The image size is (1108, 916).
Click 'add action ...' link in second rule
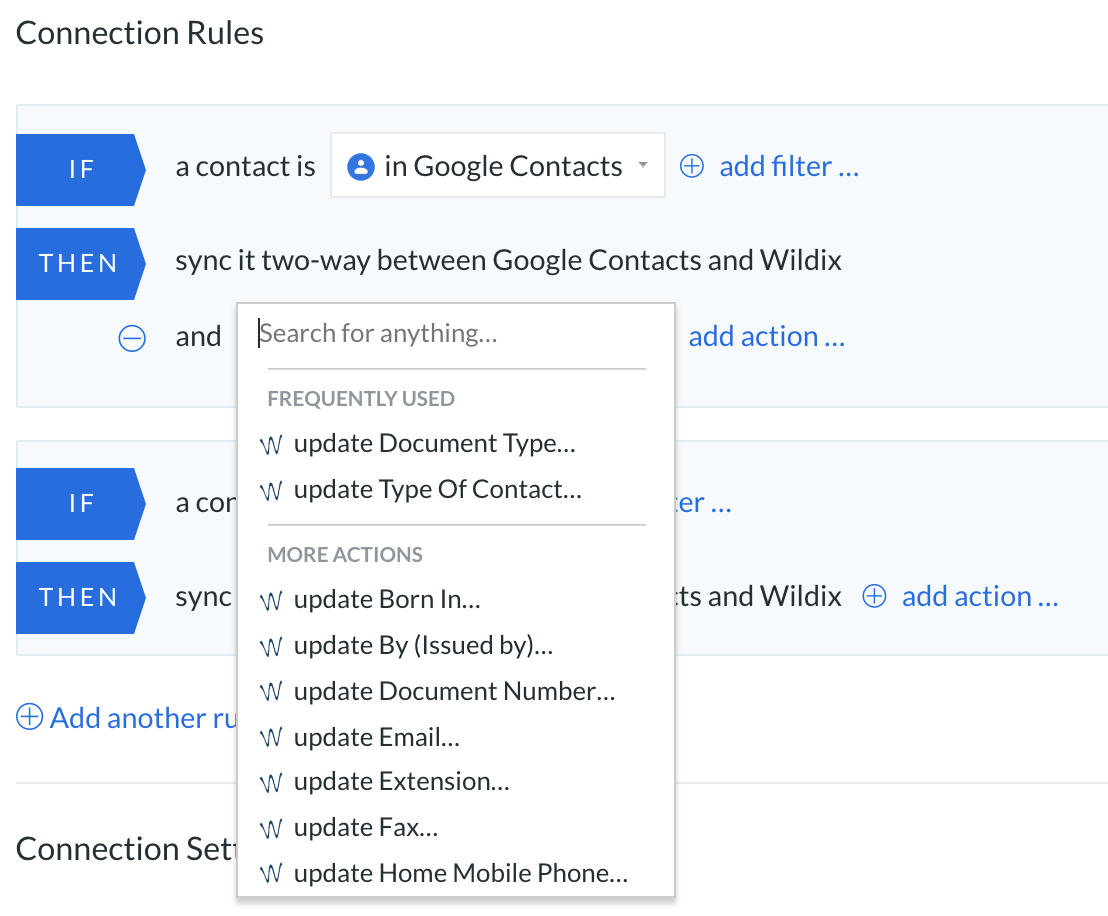point(980,597)
